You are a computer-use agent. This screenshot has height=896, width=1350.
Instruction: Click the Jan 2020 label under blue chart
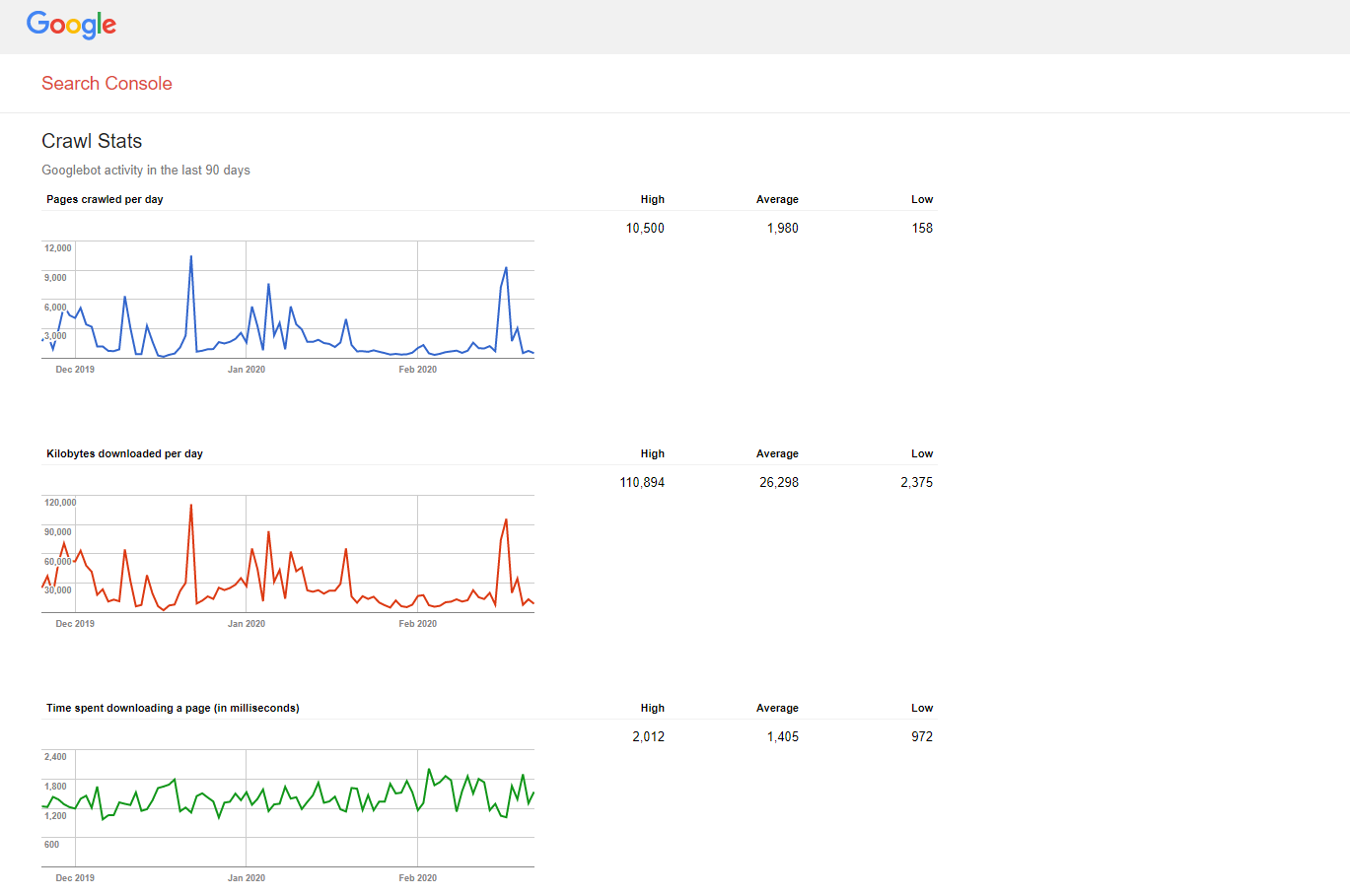(247, 370)
